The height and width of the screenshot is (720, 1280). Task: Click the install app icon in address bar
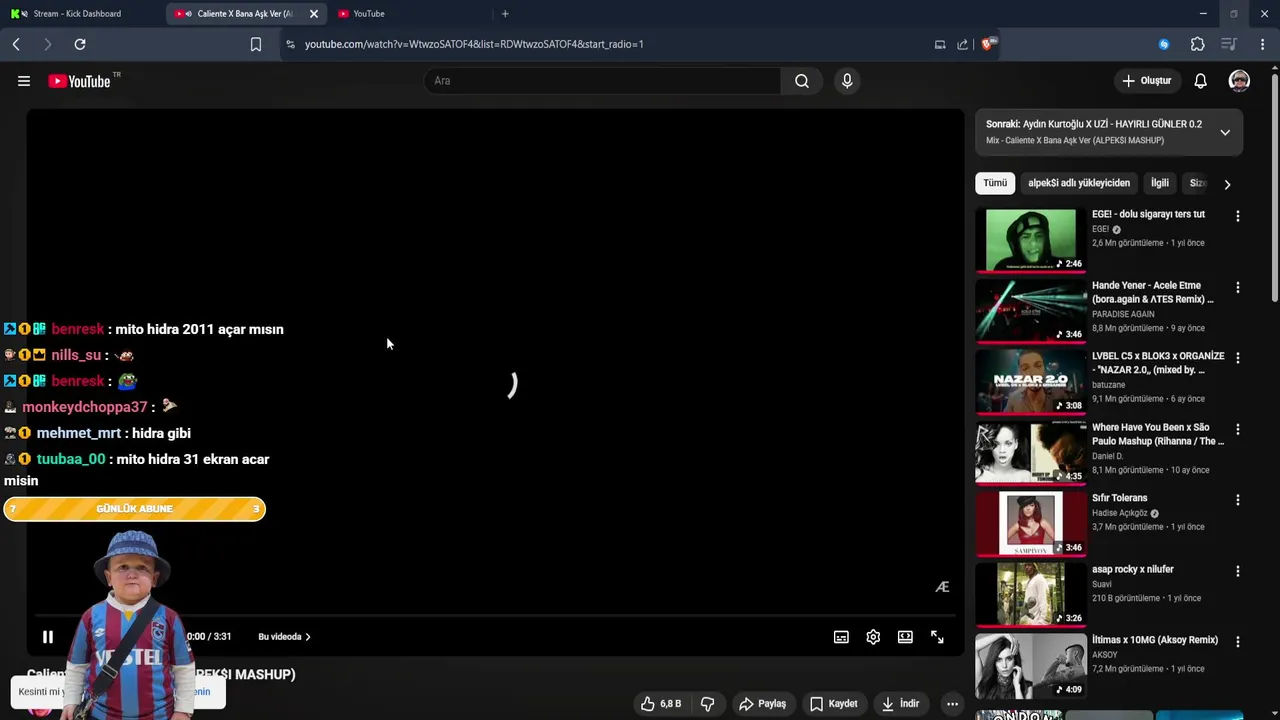(x=940, y=44)
